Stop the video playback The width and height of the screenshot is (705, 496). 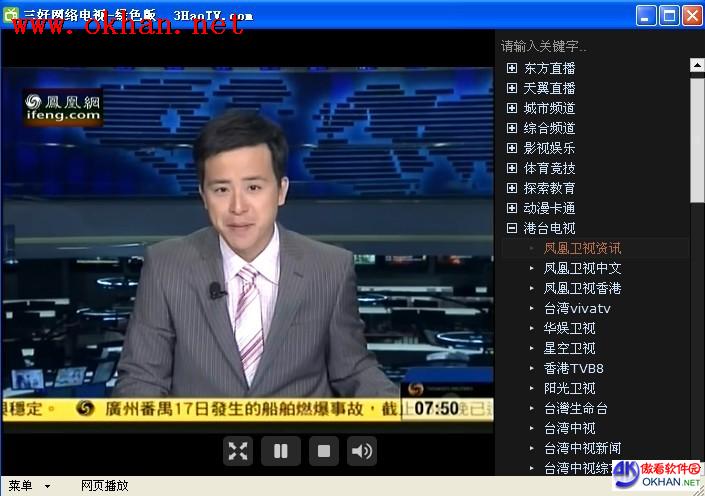324,451
